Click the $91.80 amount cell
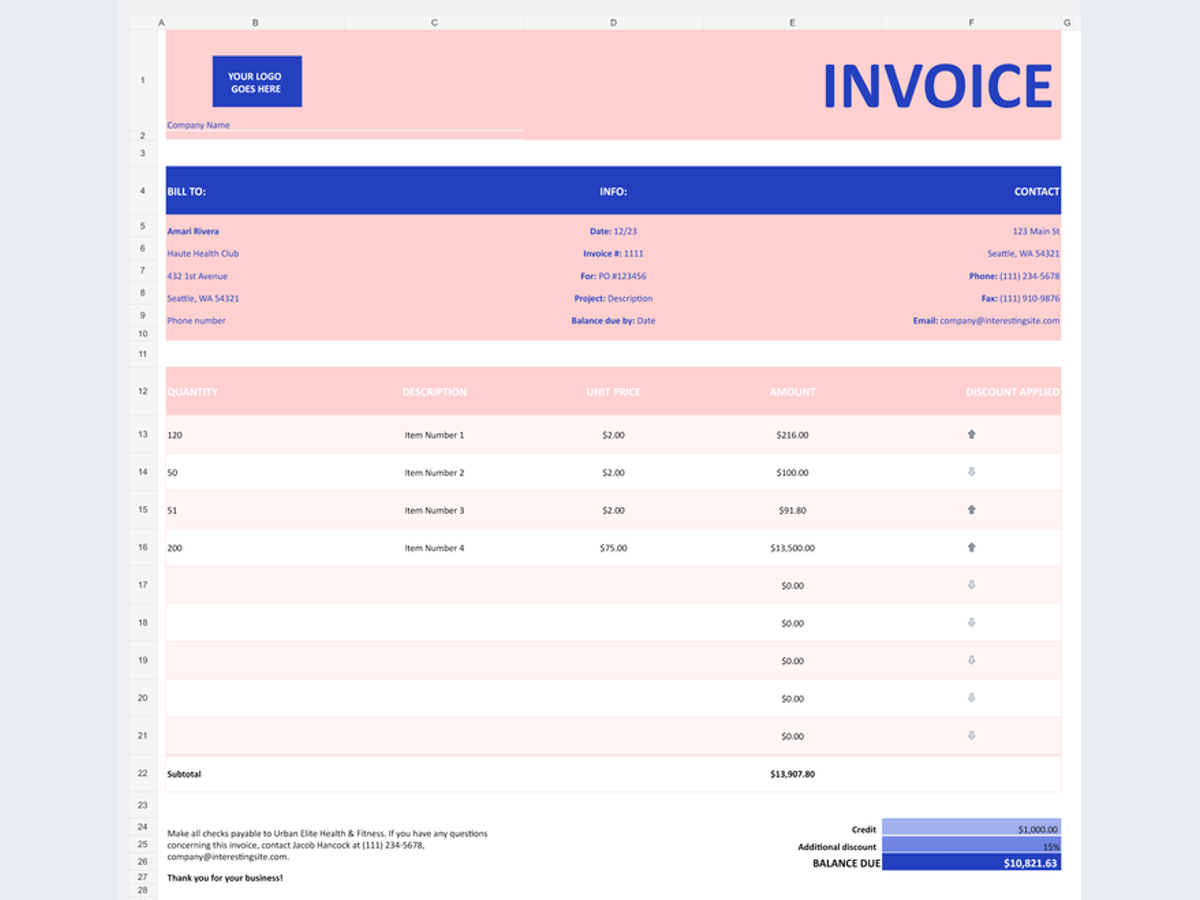The width and height of the screenshot is (1200, 900). click(x=792, y=510)
